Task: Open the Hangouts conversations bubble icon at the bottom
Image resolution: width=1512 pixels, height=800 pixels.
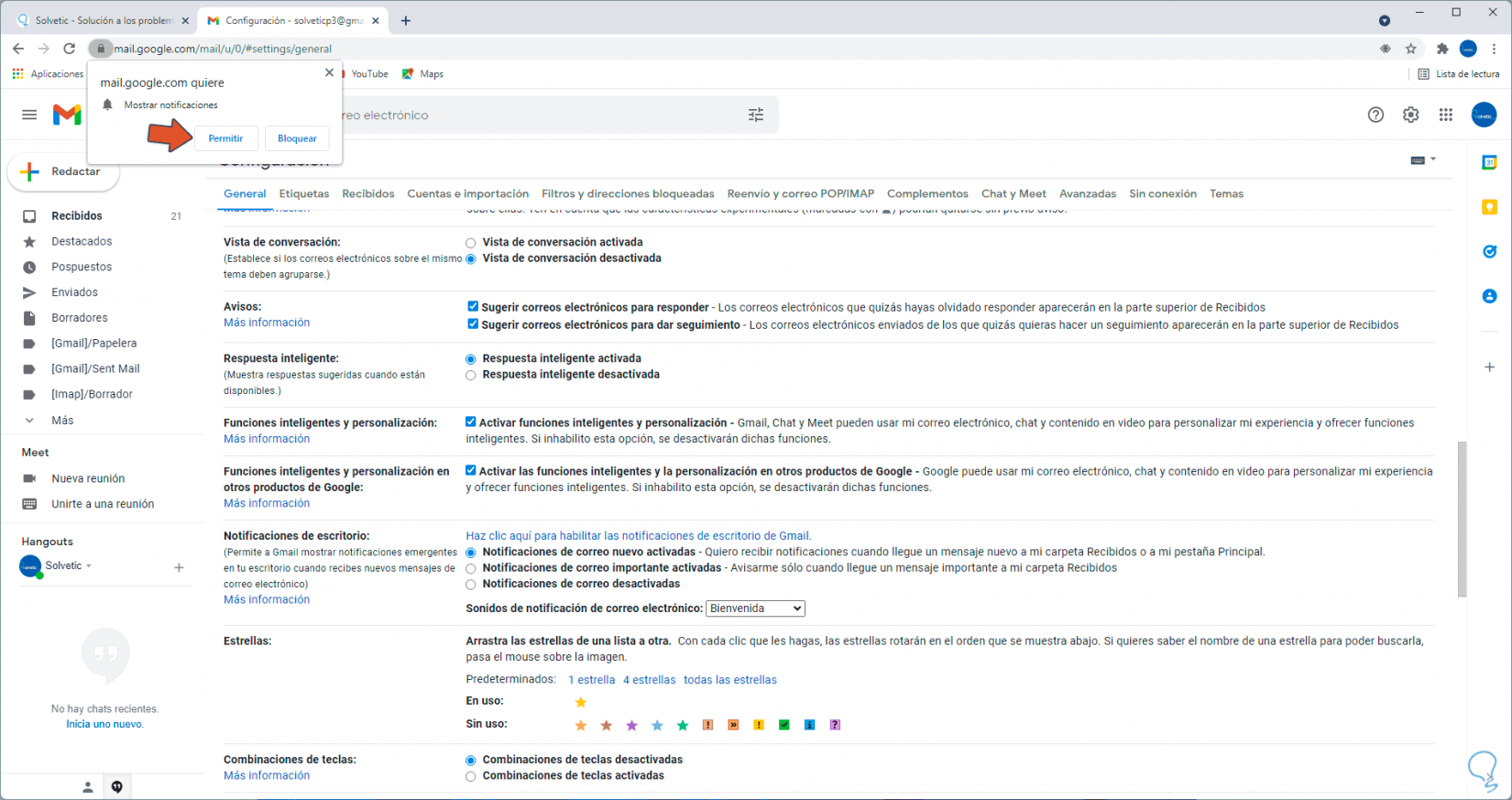Action: (x=117, y=786)
